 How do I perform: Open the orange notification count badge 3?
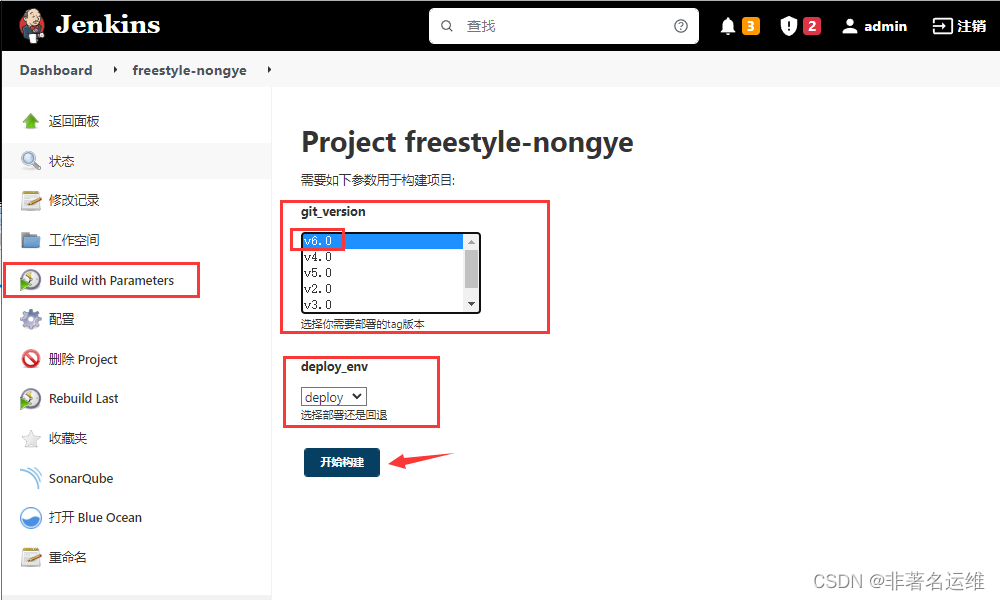click(x=751, y=26)
